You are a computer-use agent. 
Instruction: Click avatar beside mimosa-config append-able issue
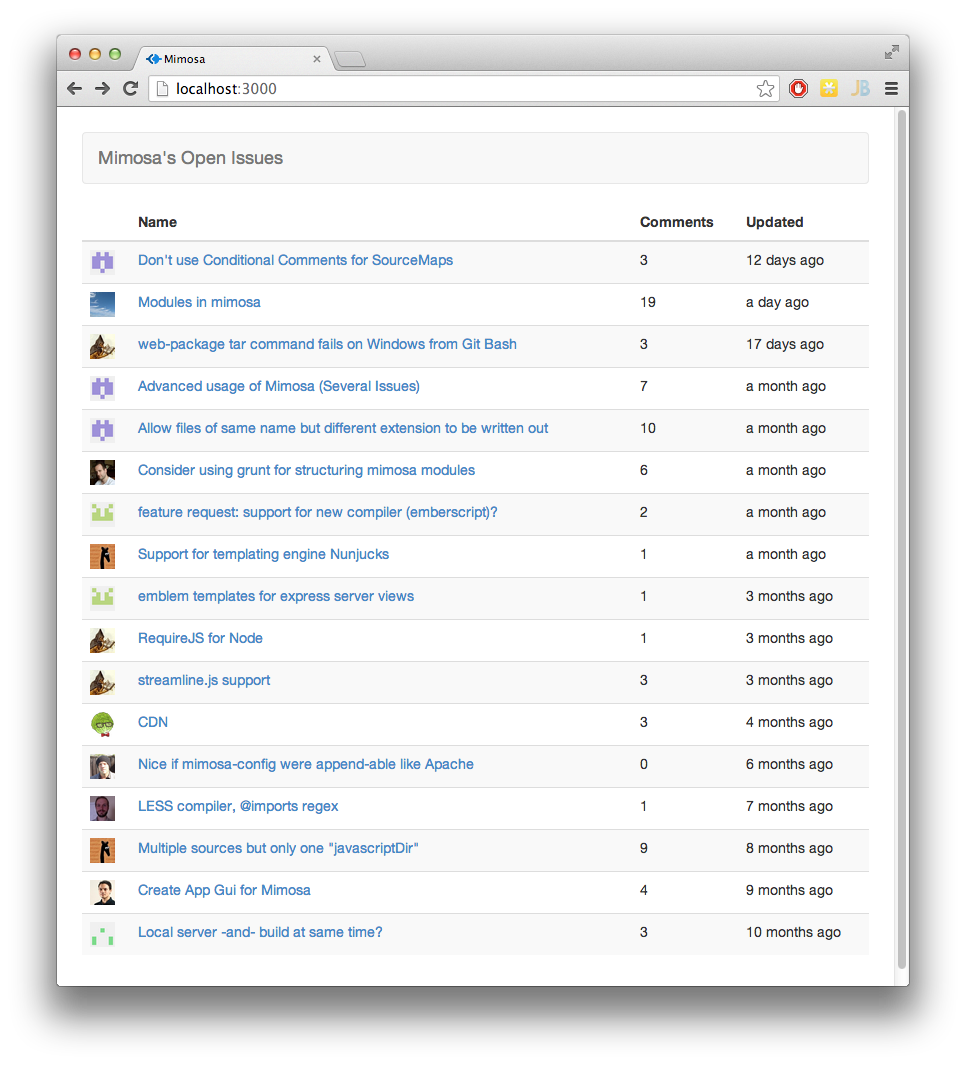[103, 766]
